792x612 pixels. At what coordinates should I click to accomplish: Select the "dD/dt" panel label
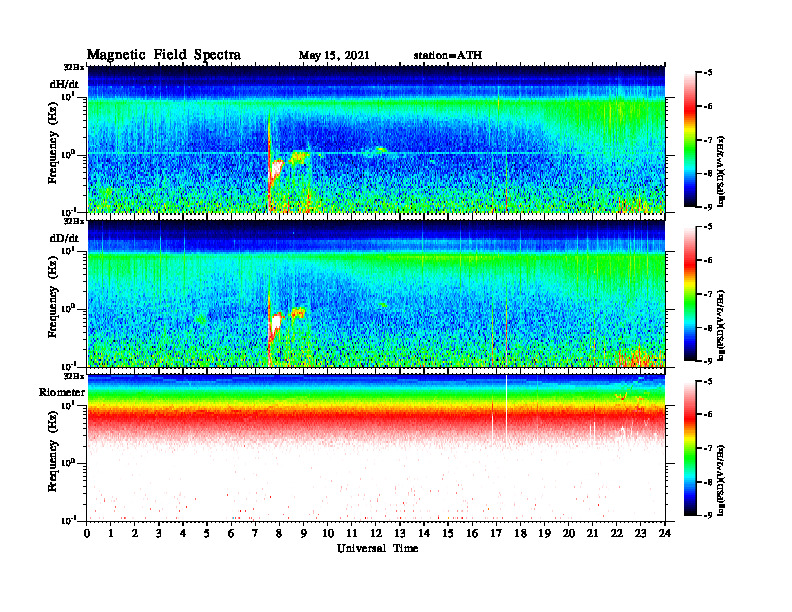[64, 238]
